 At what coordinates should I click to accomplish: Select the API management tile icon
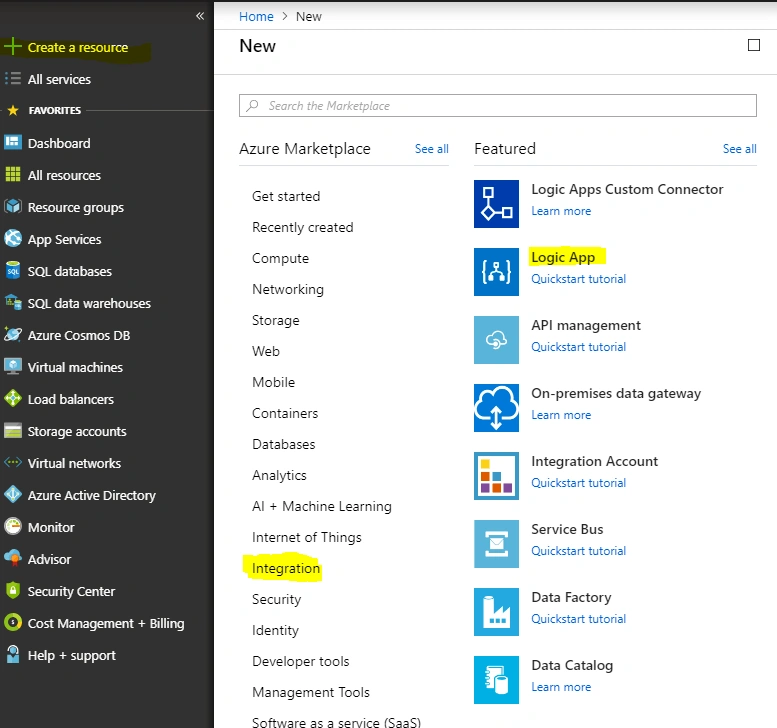496,340
